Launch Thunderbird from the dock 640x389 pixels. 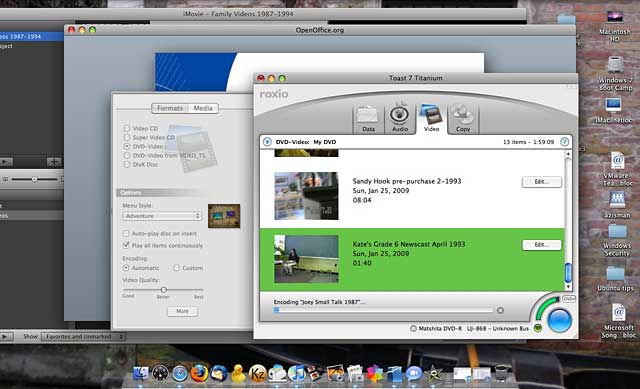(218, 373)
